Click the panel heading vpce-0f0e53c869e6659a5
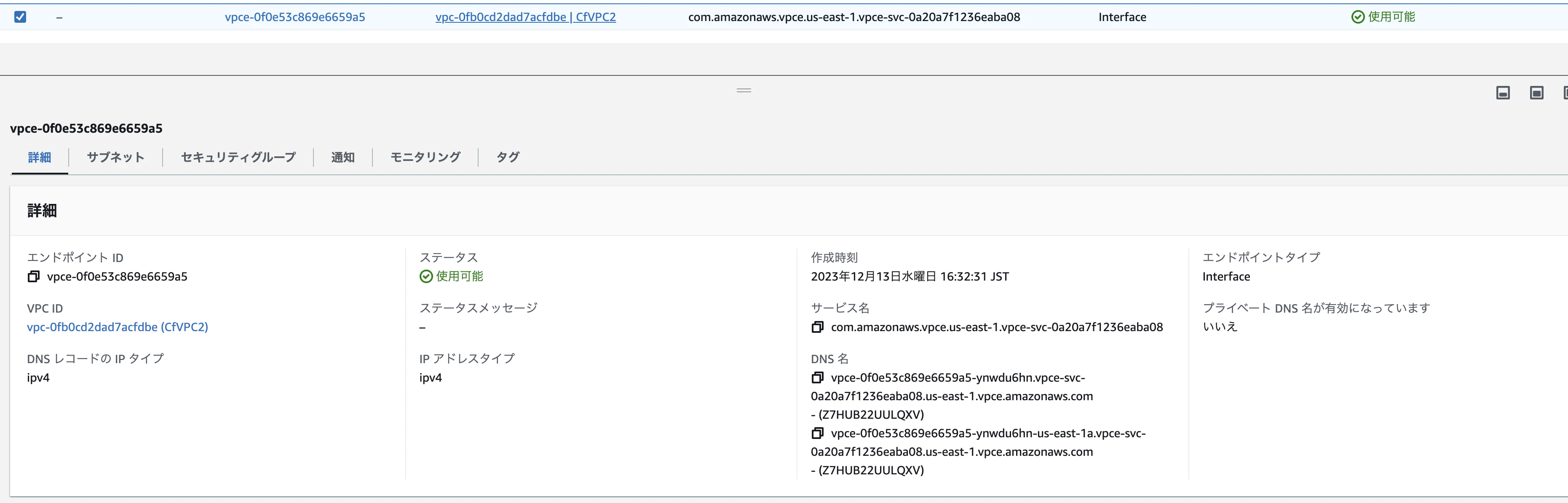The image size is (1568, 503). 86,128
